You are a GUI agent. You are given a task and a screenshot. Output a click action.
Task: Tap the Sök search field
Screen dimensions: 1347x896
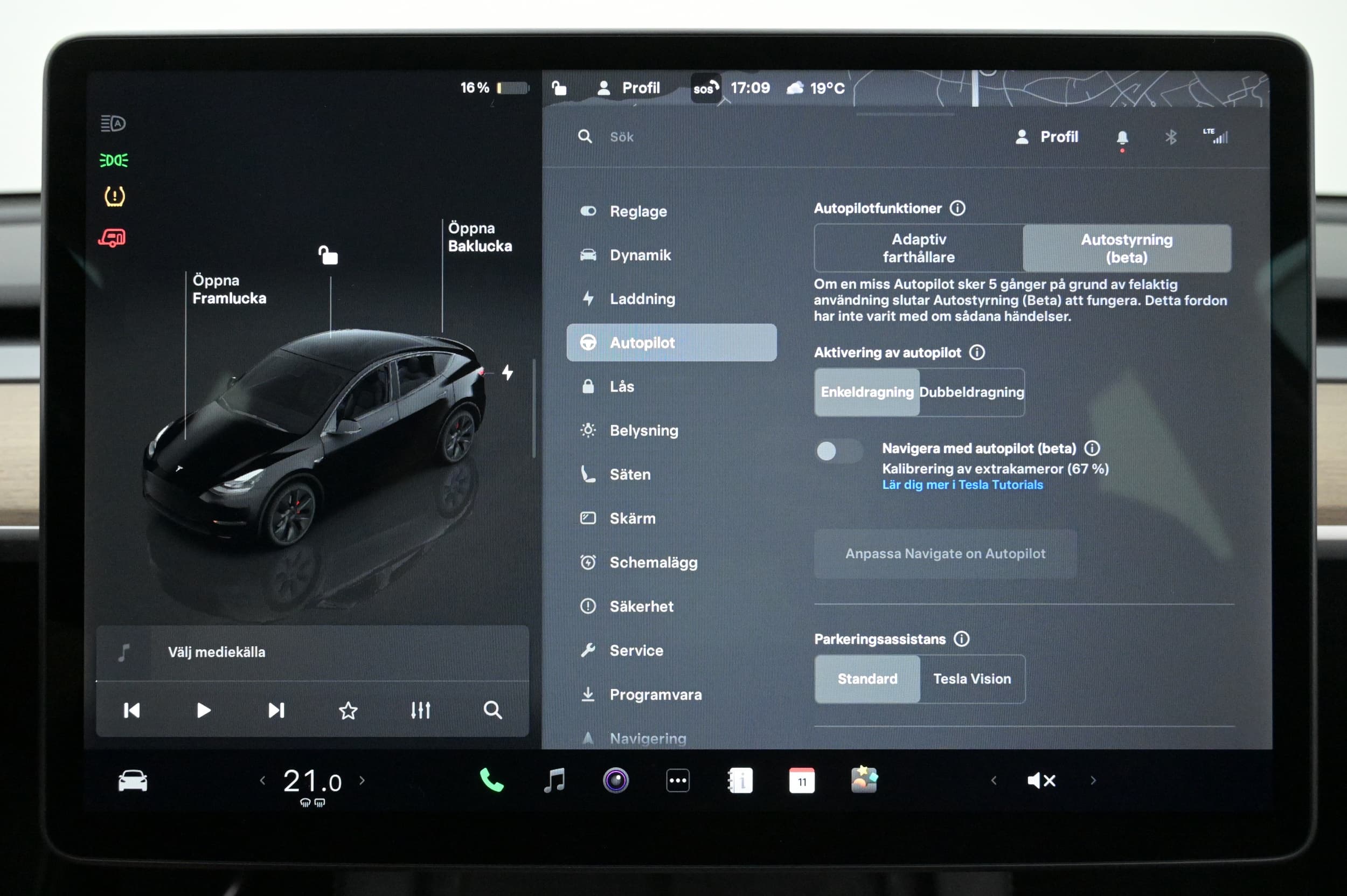pyautogui.click(x=622, y=137)
